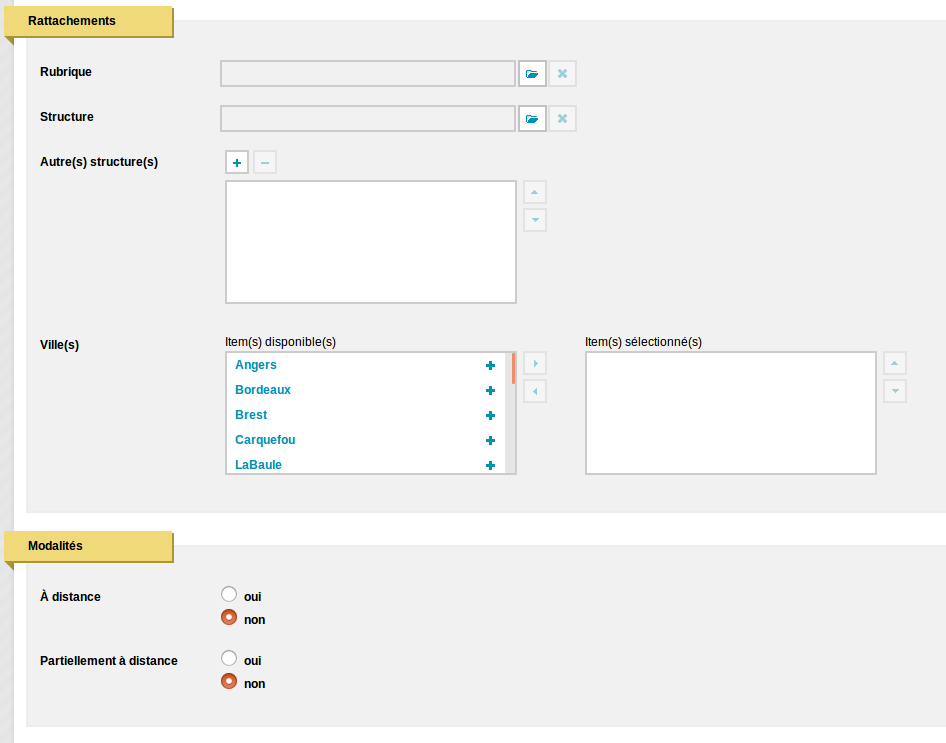This screenshot has width=946, height=743.
Task: Clear the Structure field with X icon
Action: point(562,119)
